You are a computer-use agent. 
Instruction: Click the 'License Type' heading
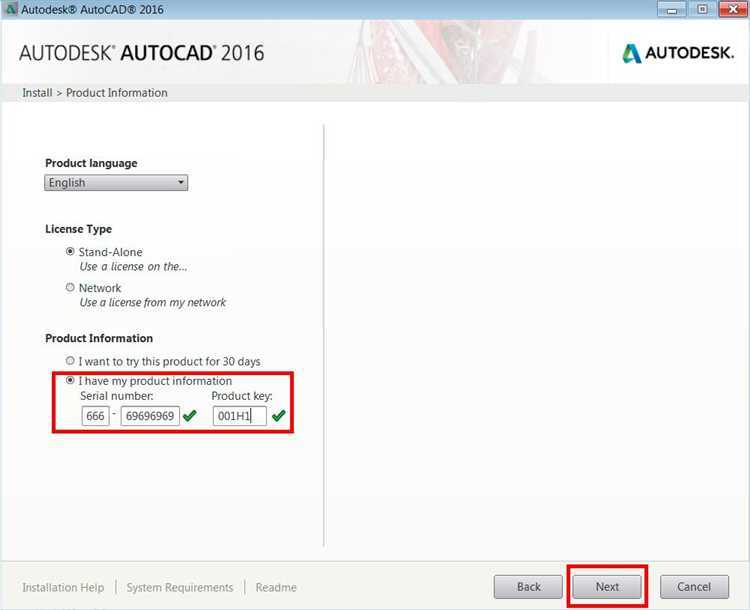[x=78, y=229]
